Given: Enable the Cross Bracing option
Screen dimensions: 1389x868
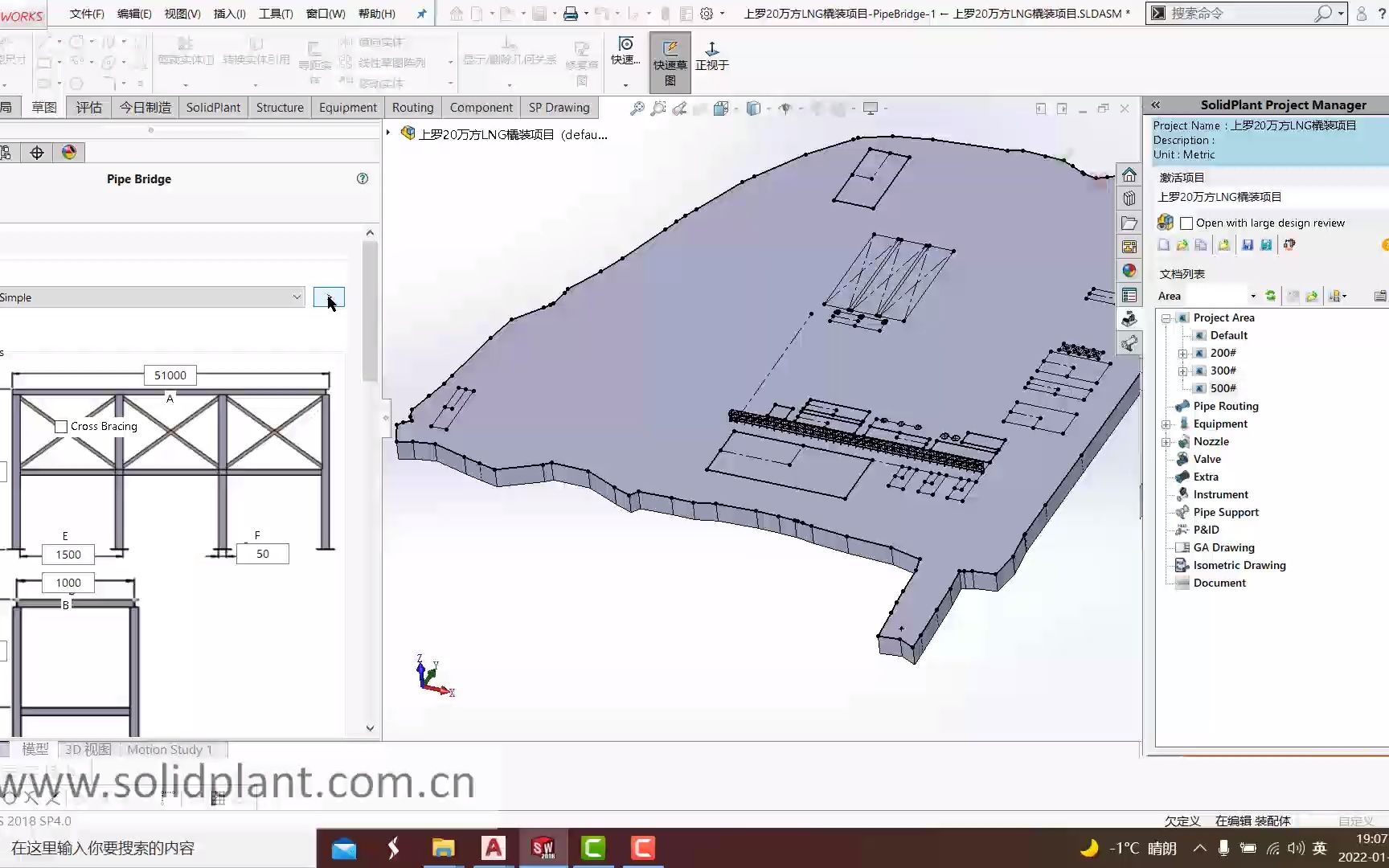Looking at the screenshot, I should (x=60, y=426).
